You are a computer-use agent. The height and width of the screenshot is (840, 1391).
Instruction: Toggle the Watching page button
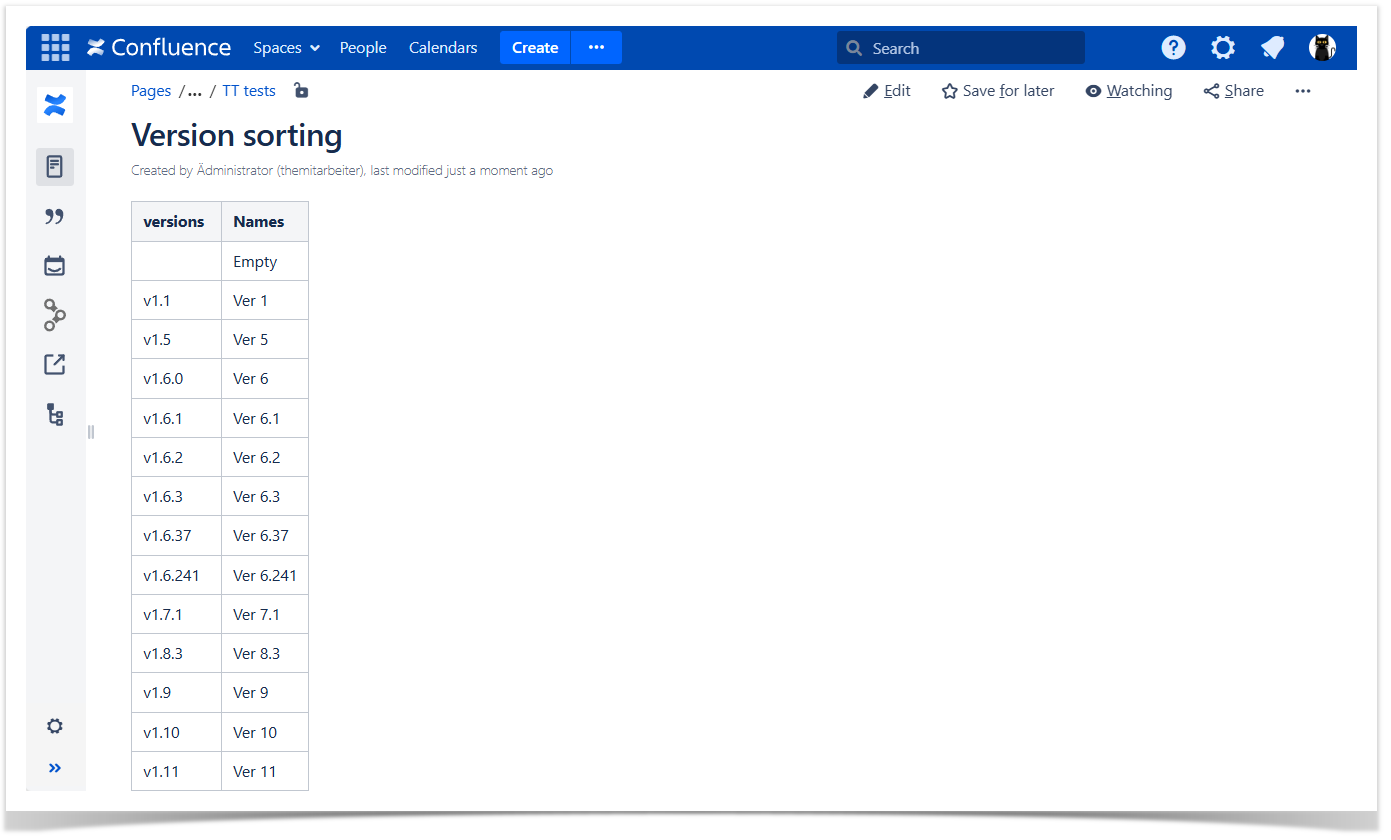[x=1128, y=91]
